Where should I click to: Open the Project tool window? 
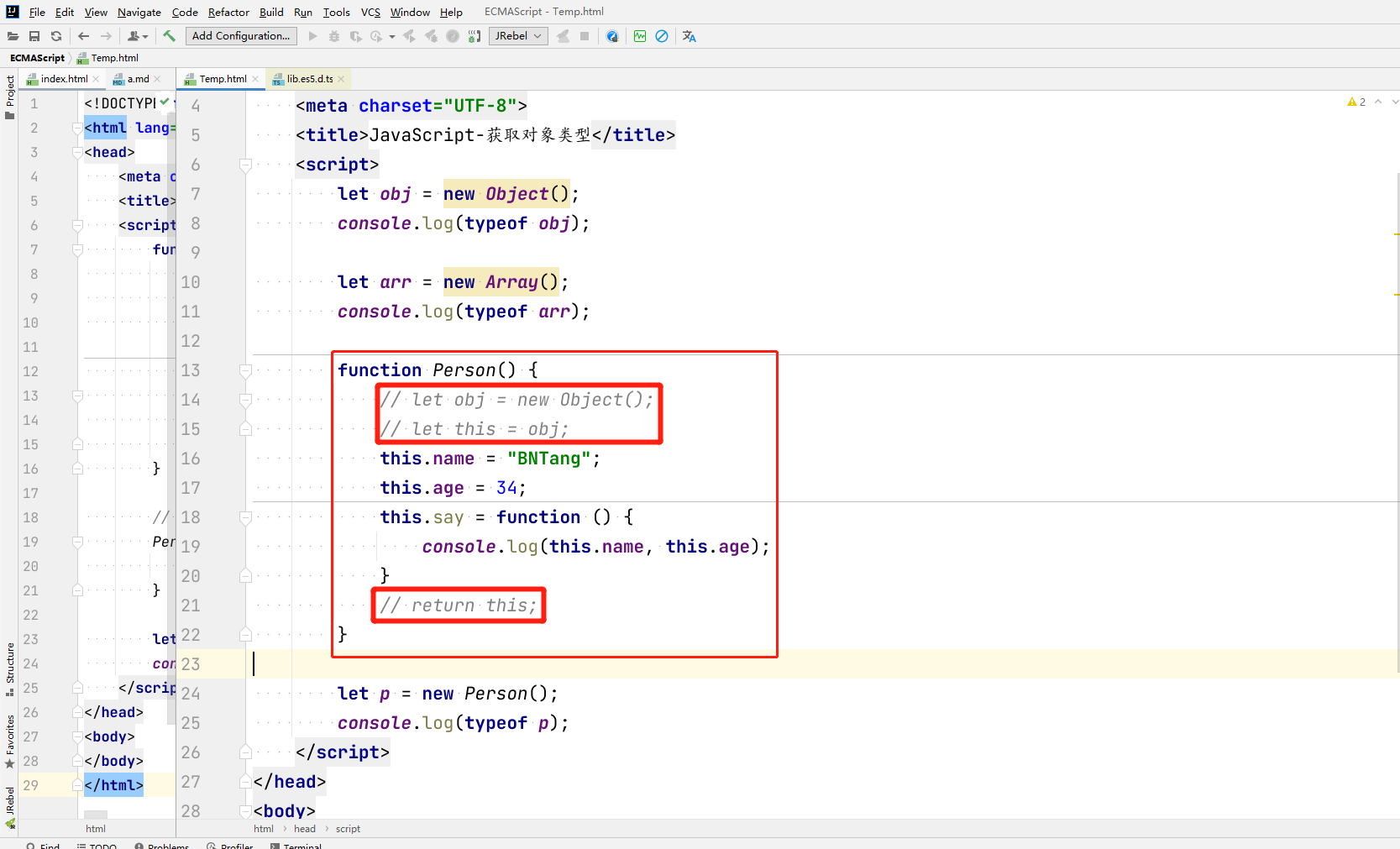(10, 96)
